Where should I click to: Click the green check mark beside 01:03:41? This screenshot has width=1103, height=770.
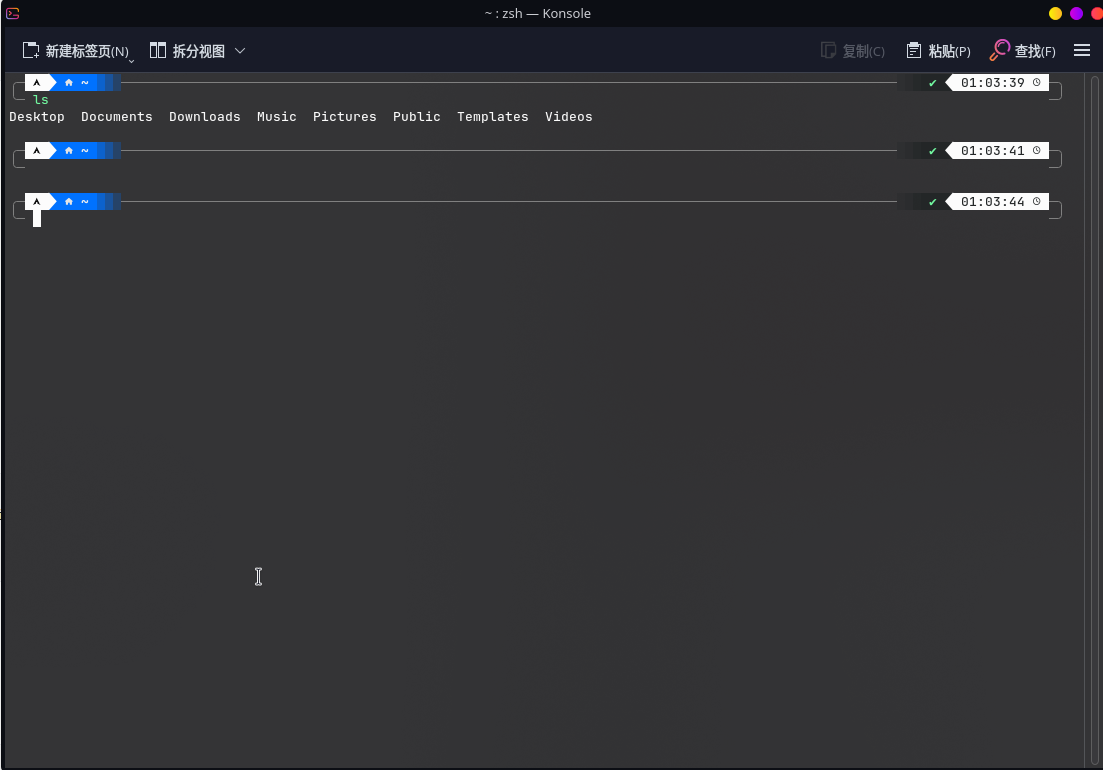tap(933, 151)
